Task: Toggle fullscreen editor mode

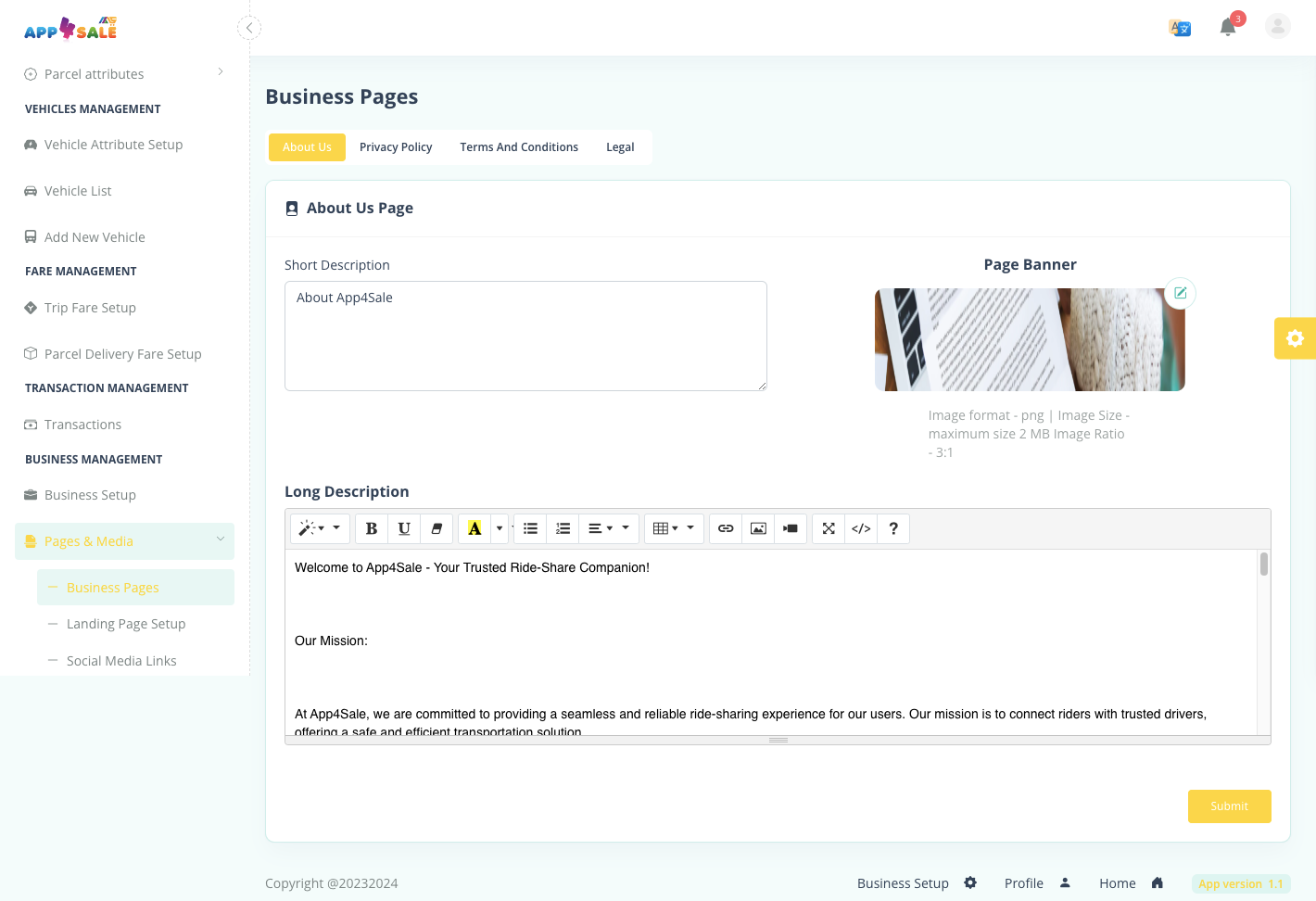Action: (829, 528)
